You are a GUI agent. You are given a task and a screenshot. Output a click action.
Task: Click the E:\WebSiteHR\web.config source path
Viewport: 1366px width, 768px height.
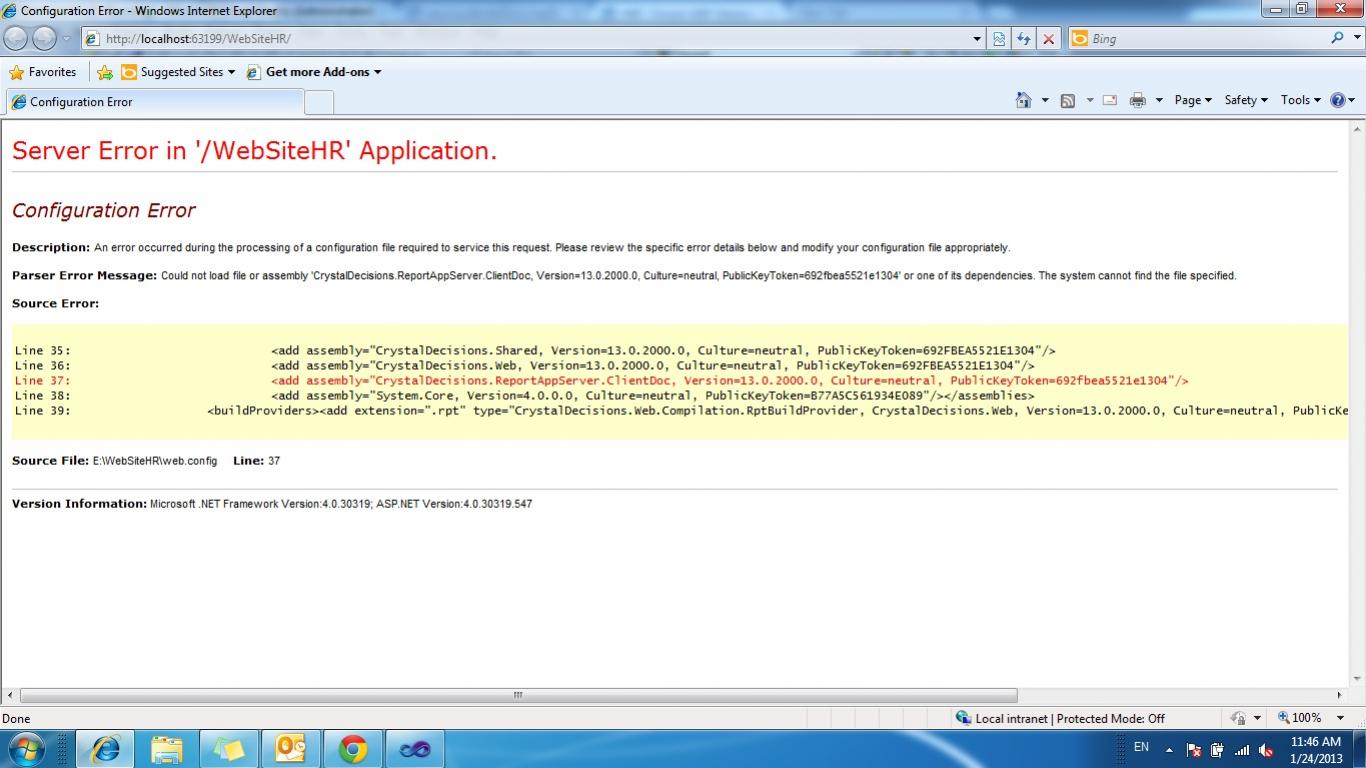tap(155, 461)
